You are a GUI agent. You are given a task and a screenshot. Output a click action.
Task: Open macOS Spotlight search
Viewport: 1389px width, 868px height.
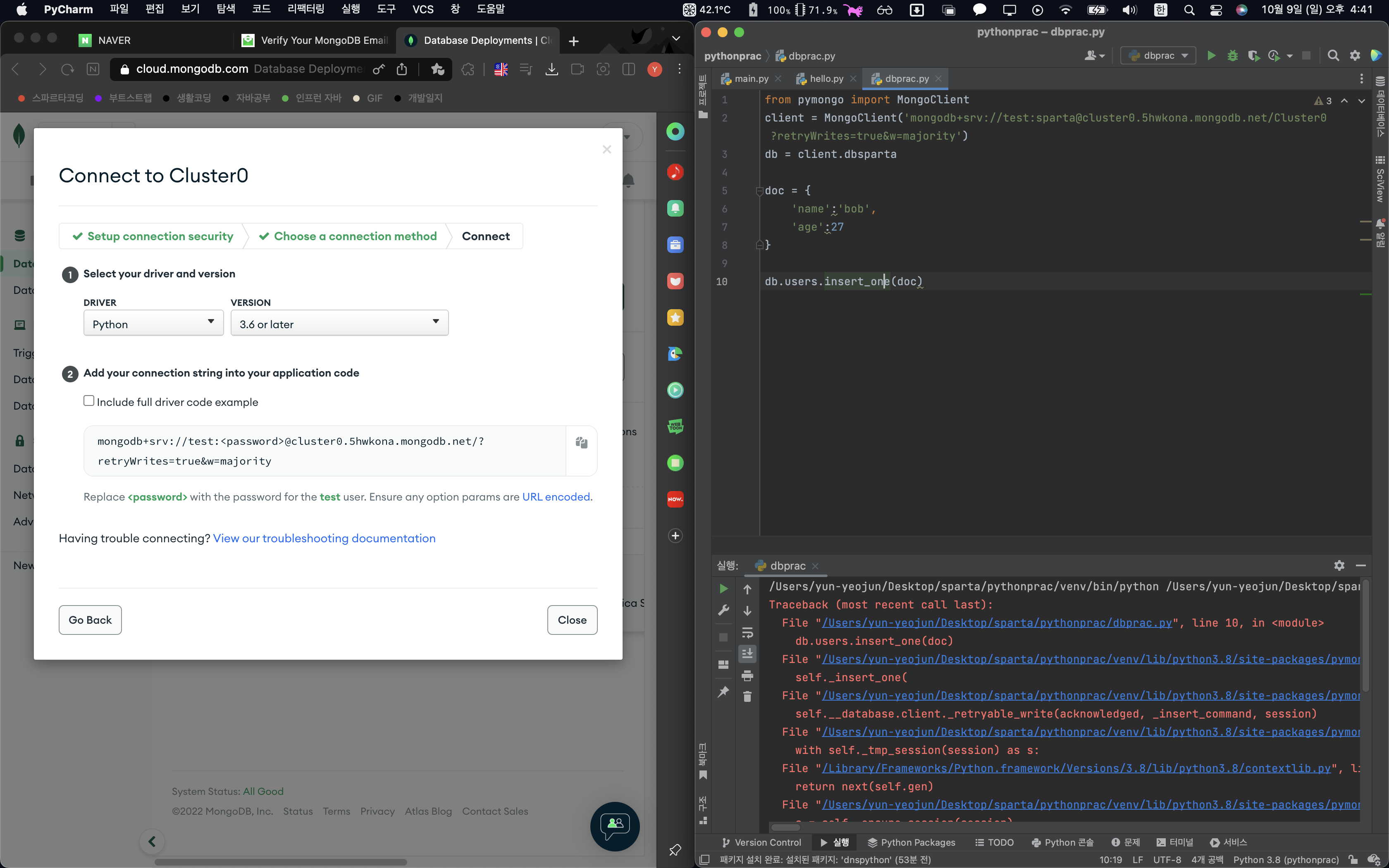[1189, 10]
